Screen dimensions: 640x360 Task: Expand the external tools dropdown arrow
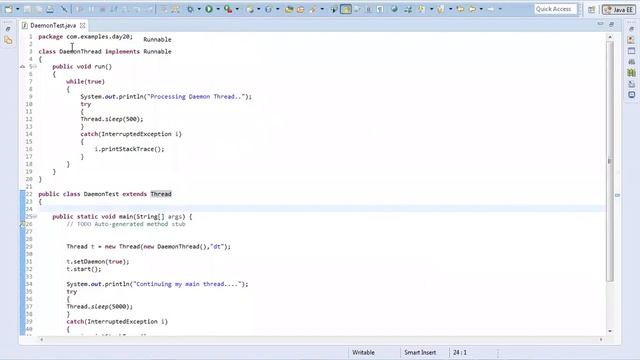pyautogui.click(x=237, y=9)
